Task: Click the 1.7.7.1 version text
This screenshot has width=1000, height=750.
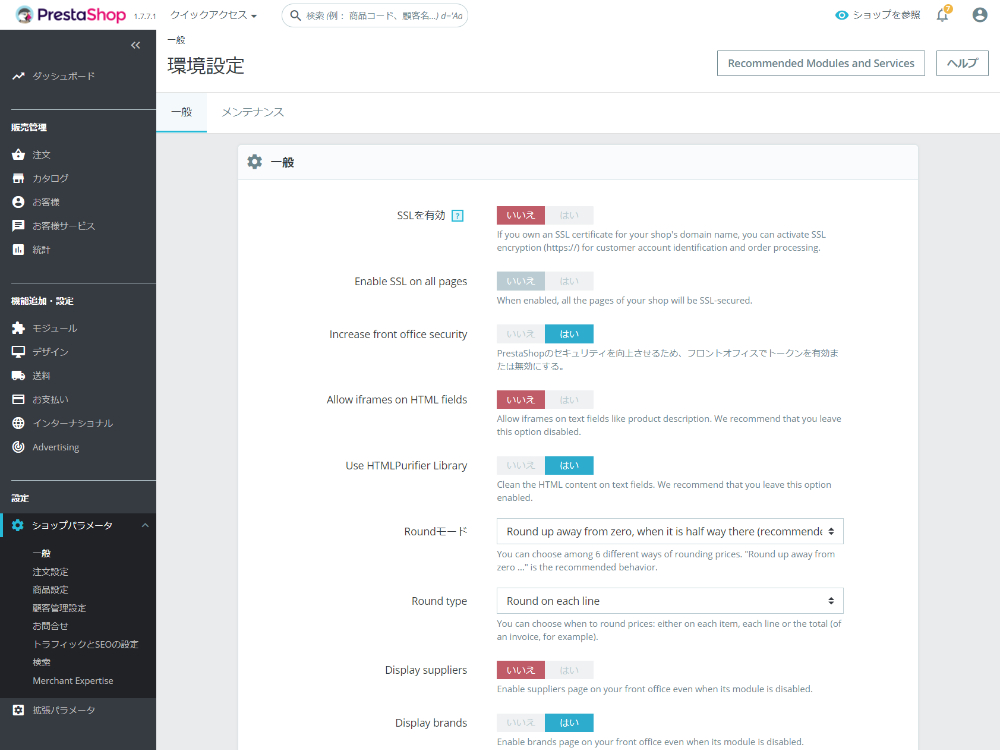Action: point(145,17)
